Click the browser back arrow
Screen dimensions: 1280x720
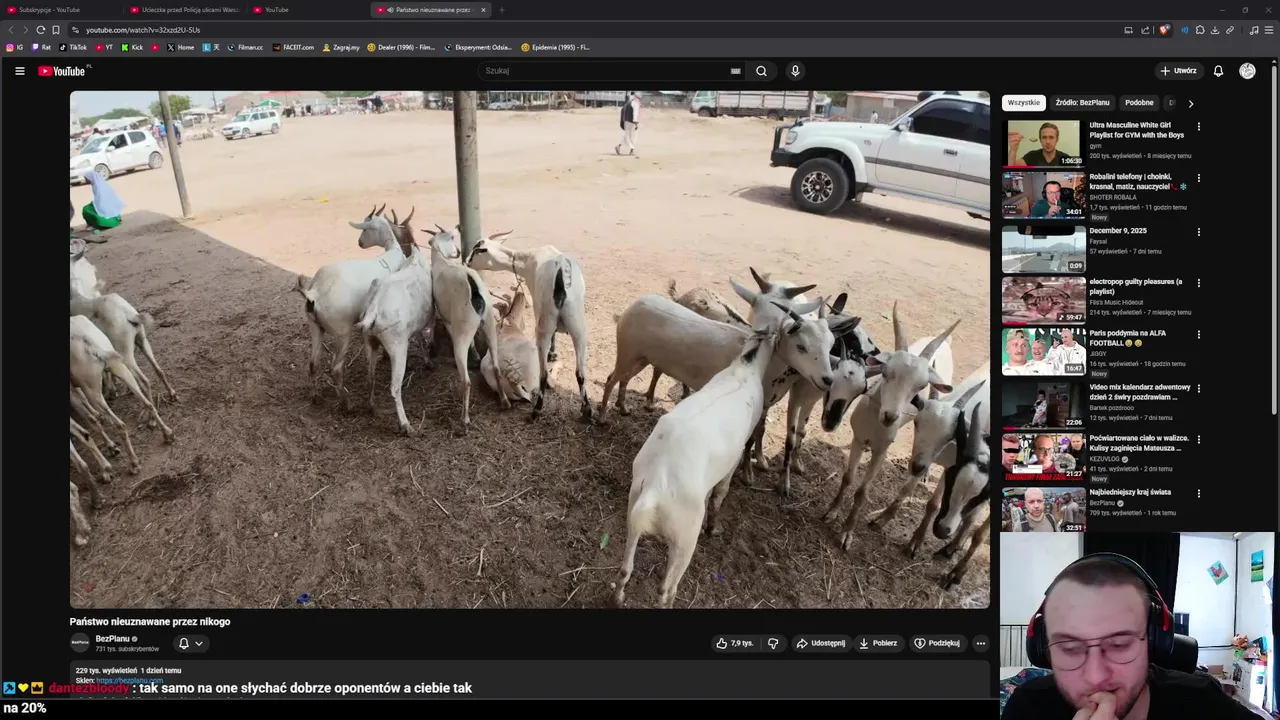coord(9,30)
